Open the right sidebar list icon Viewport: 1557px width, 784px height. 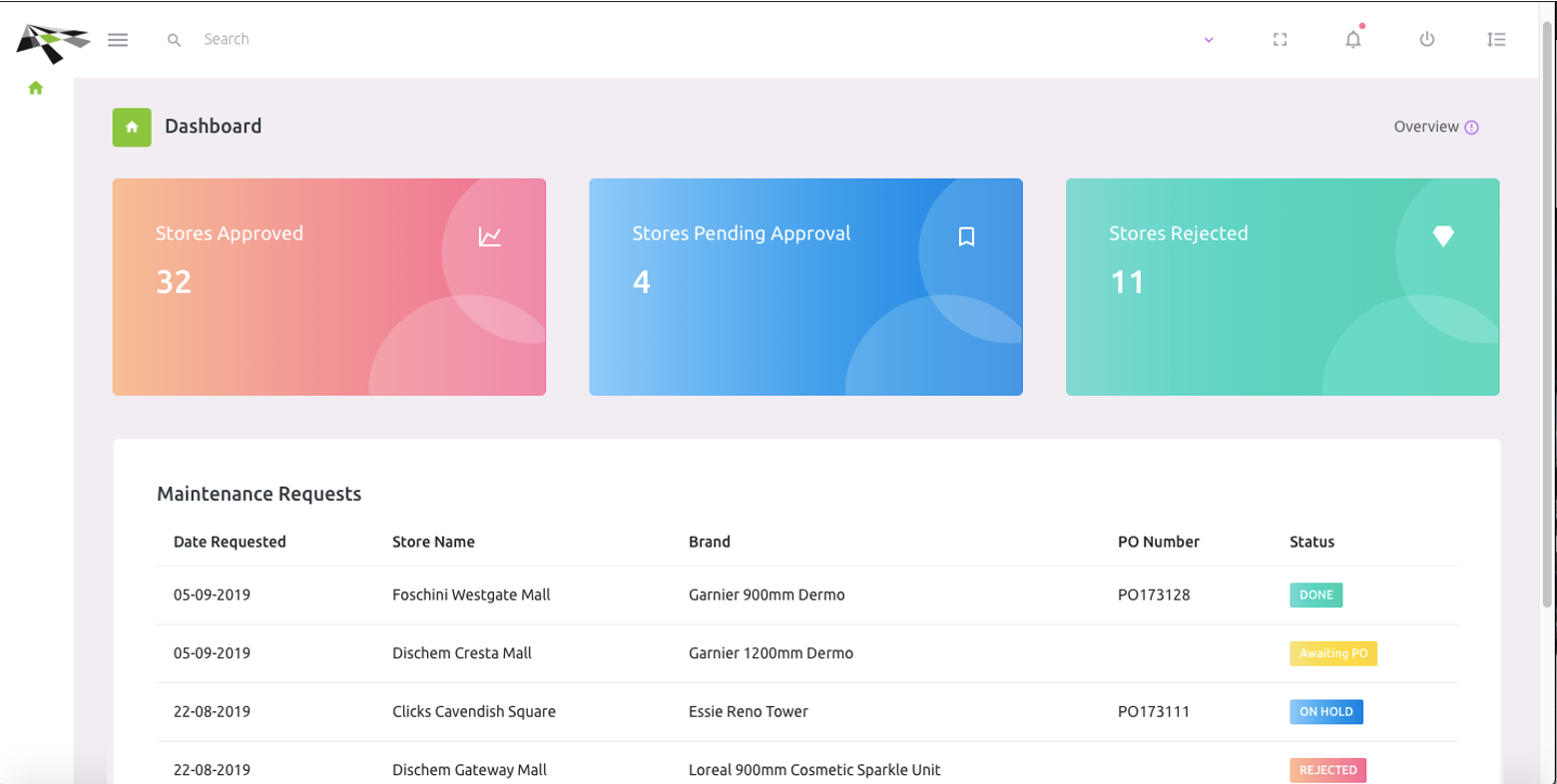[1496, 40]
